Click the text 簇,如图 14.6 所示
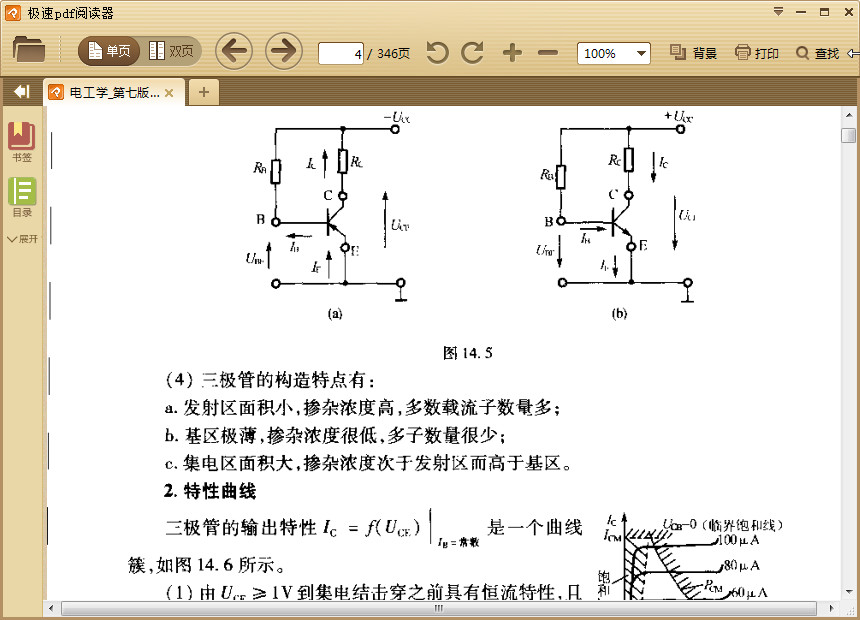Viewport: 860px width, 620px height. click(x=207, y=565)
